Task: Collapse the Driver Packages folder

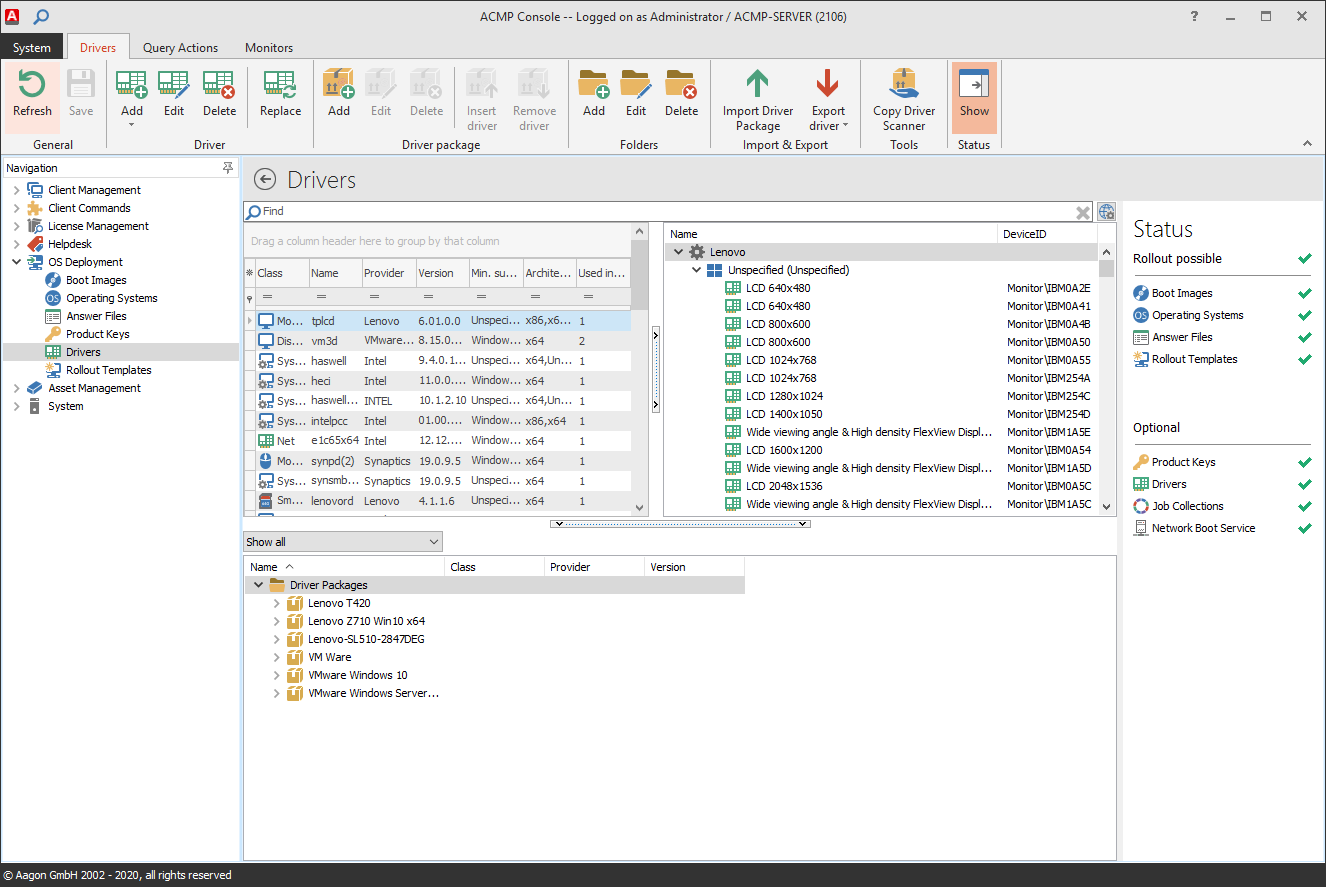Action: [x=259, y=585]
